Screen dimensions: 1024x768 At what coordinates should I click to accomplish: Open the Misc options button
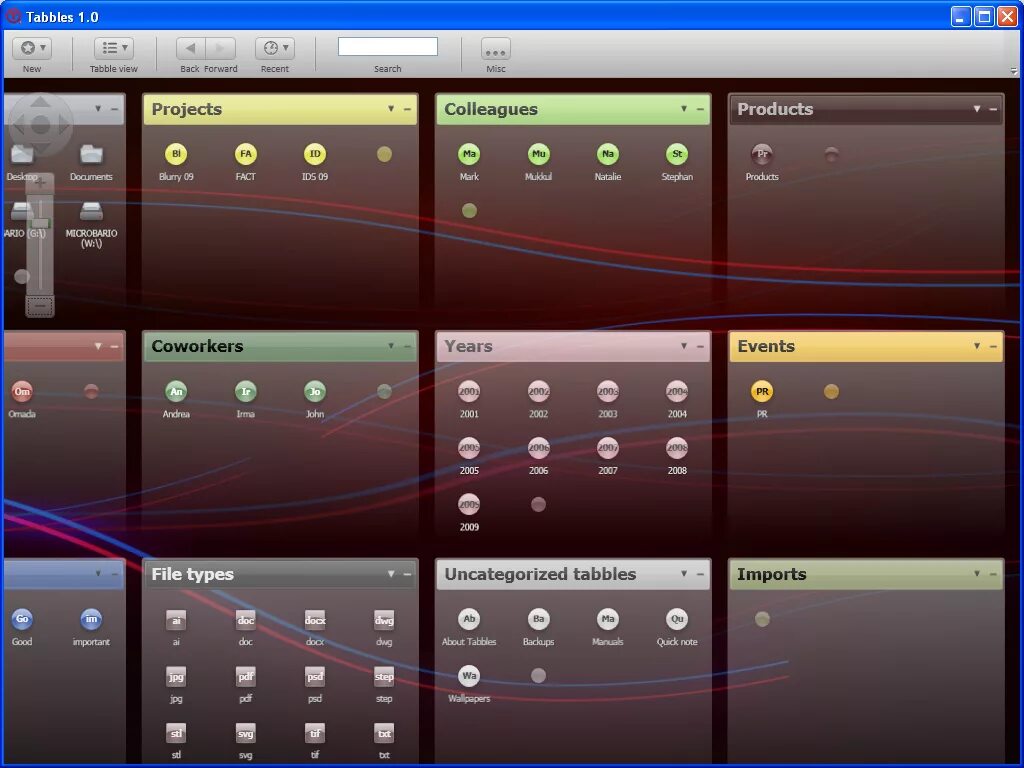click(x=496, y=48)
